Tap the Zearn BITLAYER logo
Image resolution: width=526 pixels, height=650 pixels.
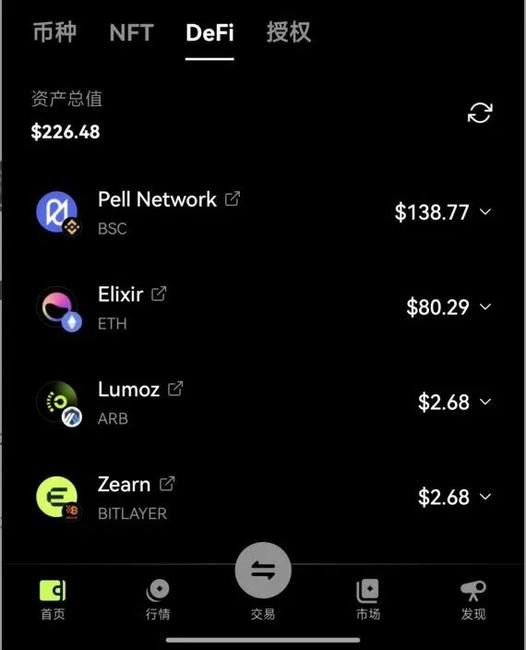tap(57, 497)
